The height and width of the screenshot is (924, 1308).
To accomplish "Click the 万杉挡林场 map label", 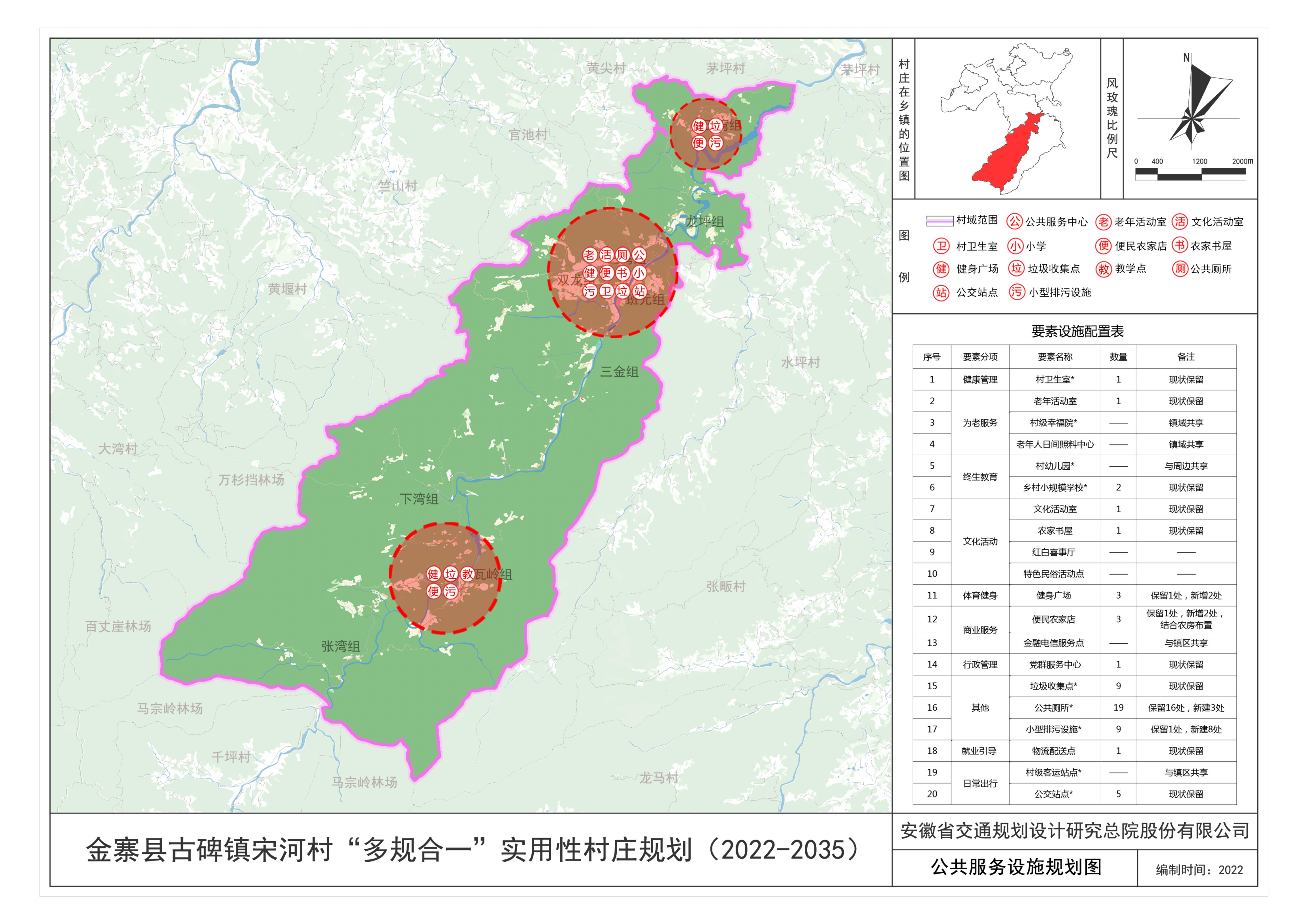I will point(251,480).
